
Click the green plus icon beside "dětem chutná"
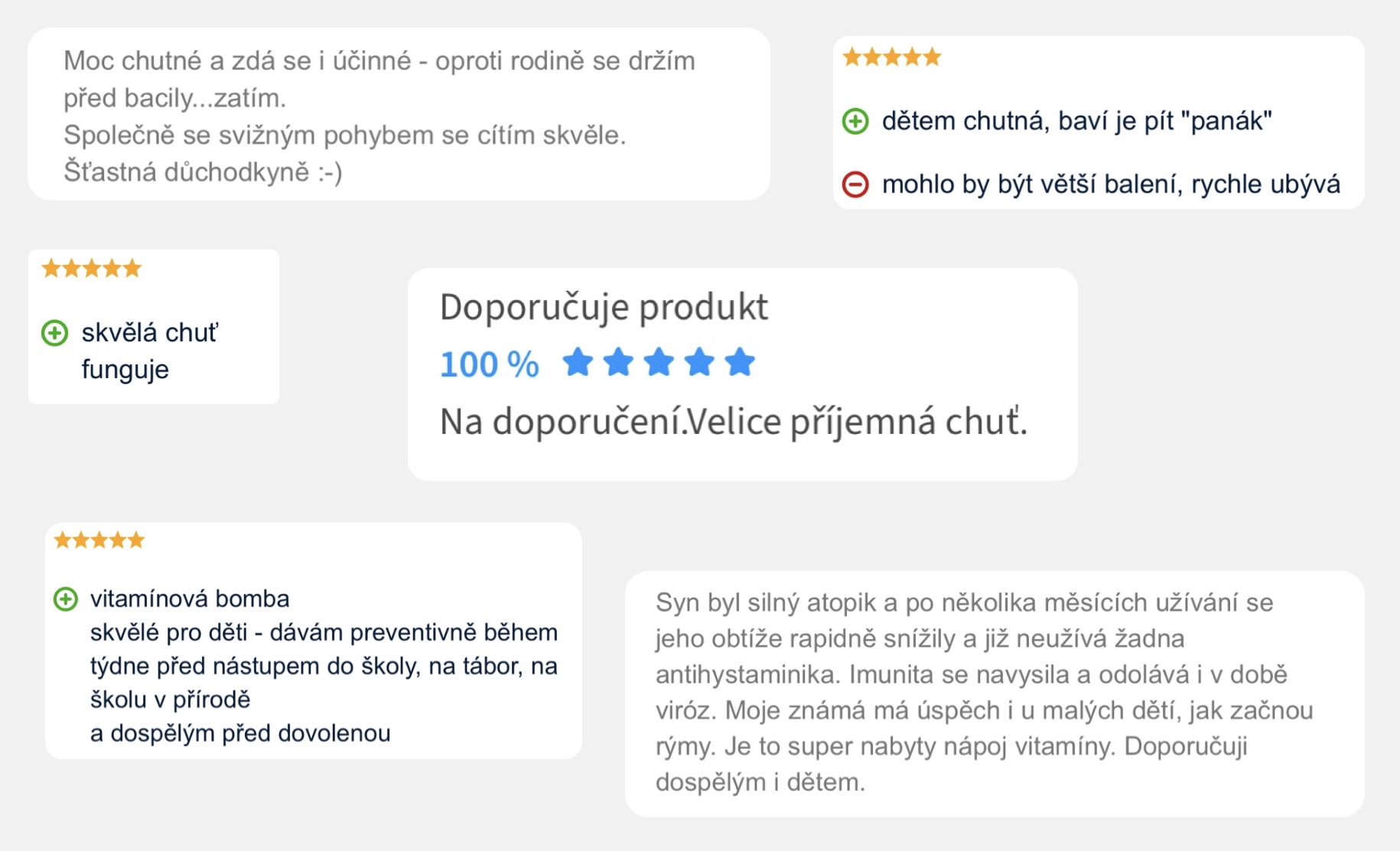pyautogui.click(x=855, y=121)
